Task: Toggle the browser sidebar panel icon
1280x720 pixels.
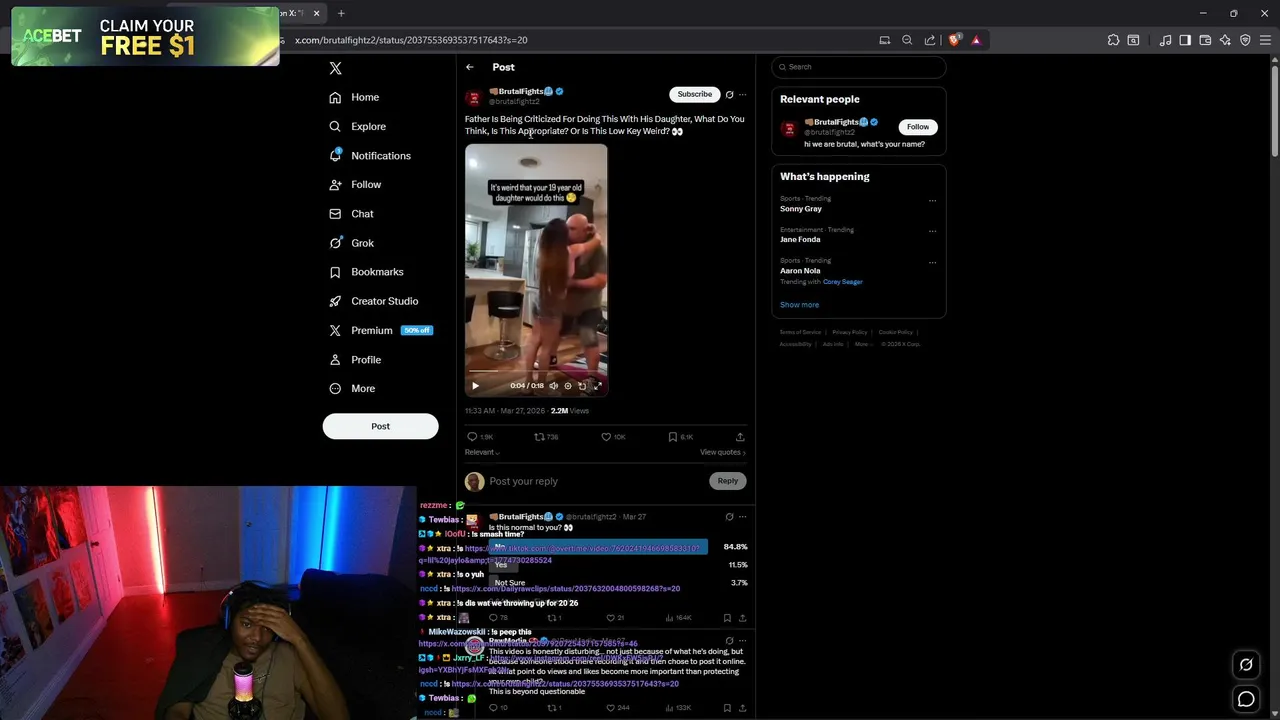Action: pos(1185,40)
